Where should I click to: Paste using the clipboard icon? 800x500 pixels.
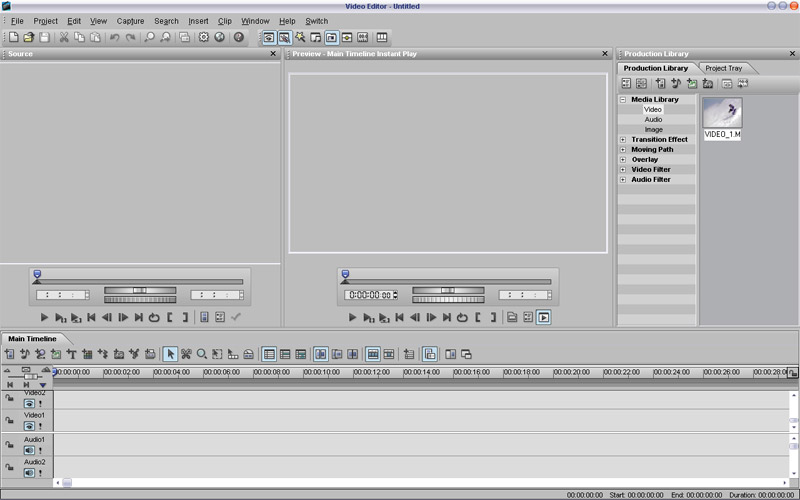(95, 37)
